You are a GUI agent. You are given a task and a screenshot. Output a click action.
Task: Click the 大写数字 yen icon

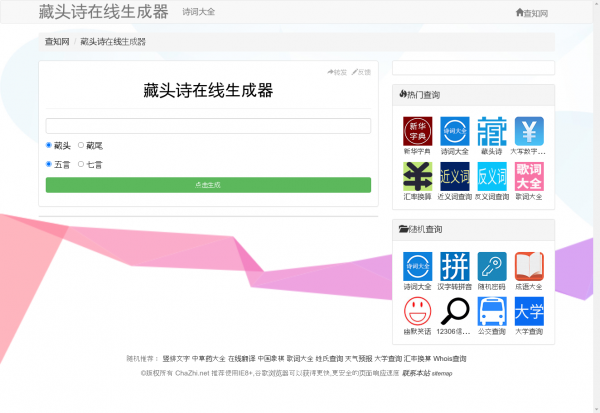529,131
